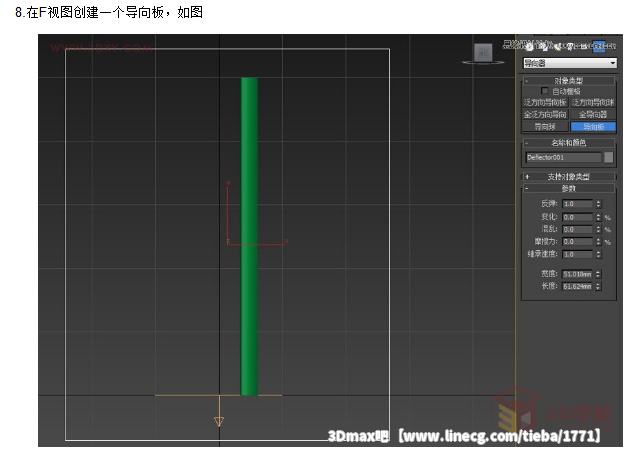Click the 导向球 button
Screen dimensions: 640x455
[545, 127]
